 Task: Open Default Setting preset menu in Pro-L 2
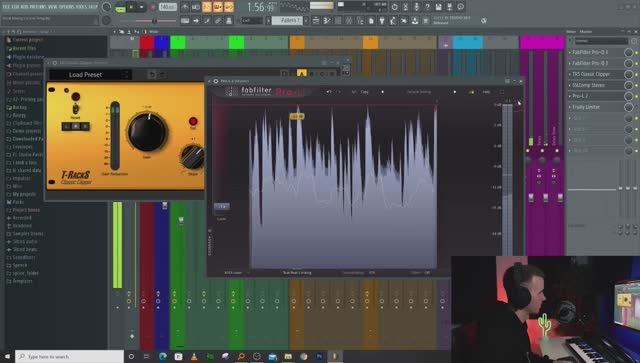pos(418,92)
